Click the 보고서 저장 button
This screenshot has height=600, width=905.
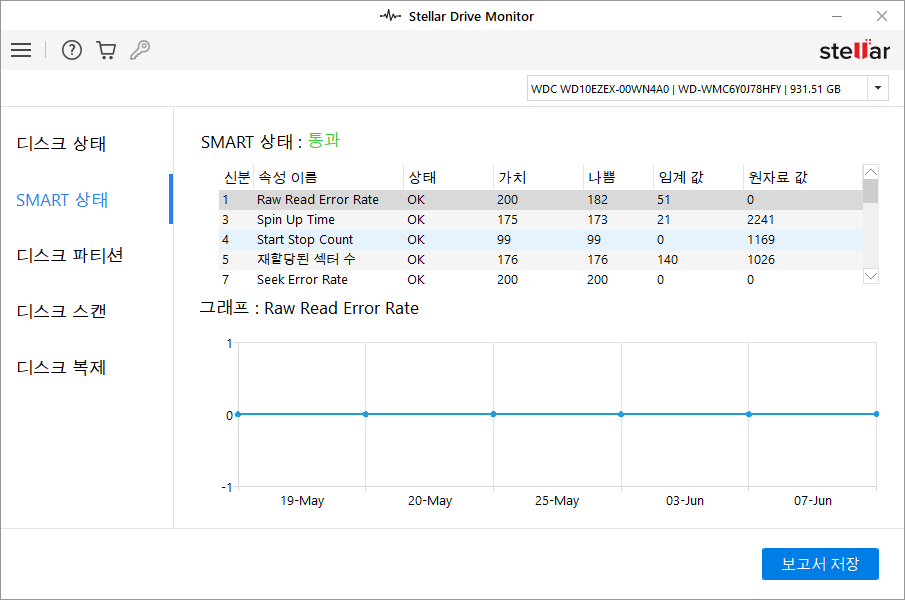(x=819, y=564)
